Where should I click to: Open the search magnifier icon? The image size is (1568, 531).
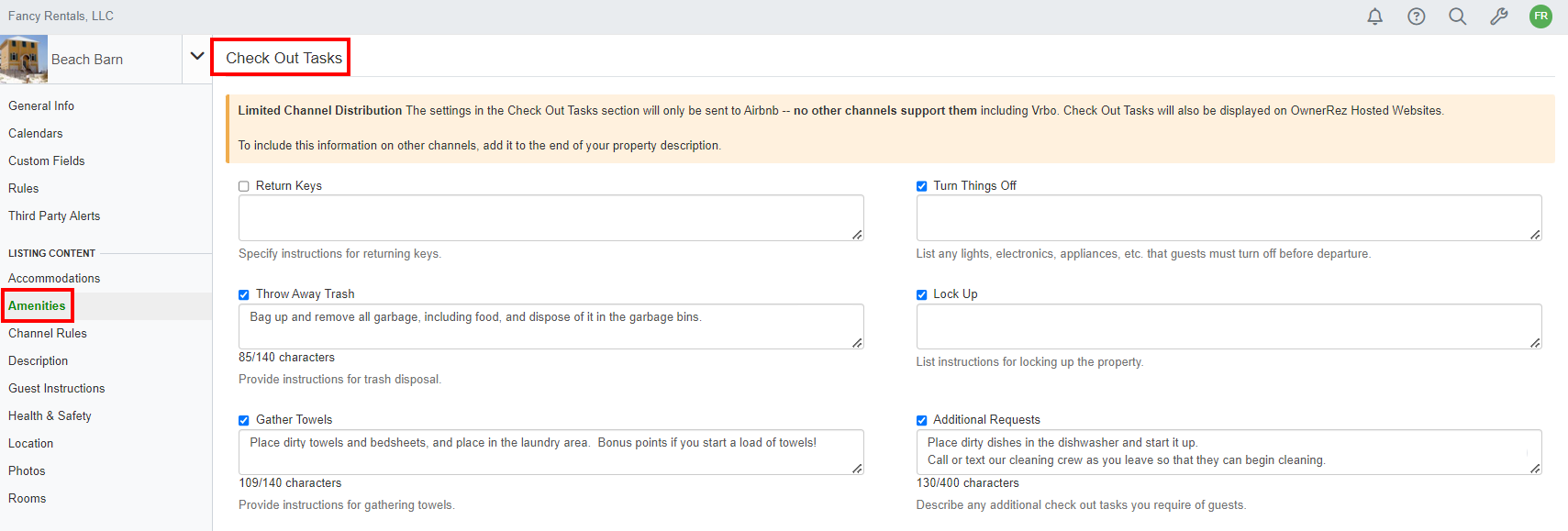pos(1457,17)
